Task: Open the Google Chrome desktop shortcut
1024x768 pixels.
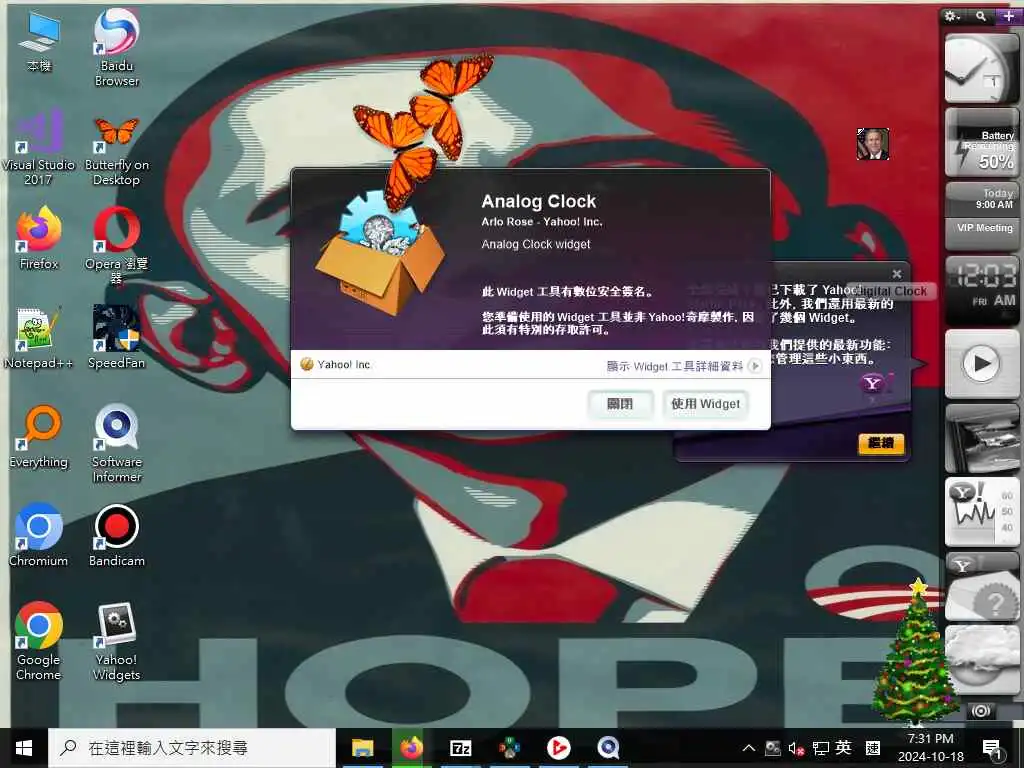Action: pos(39,641)
